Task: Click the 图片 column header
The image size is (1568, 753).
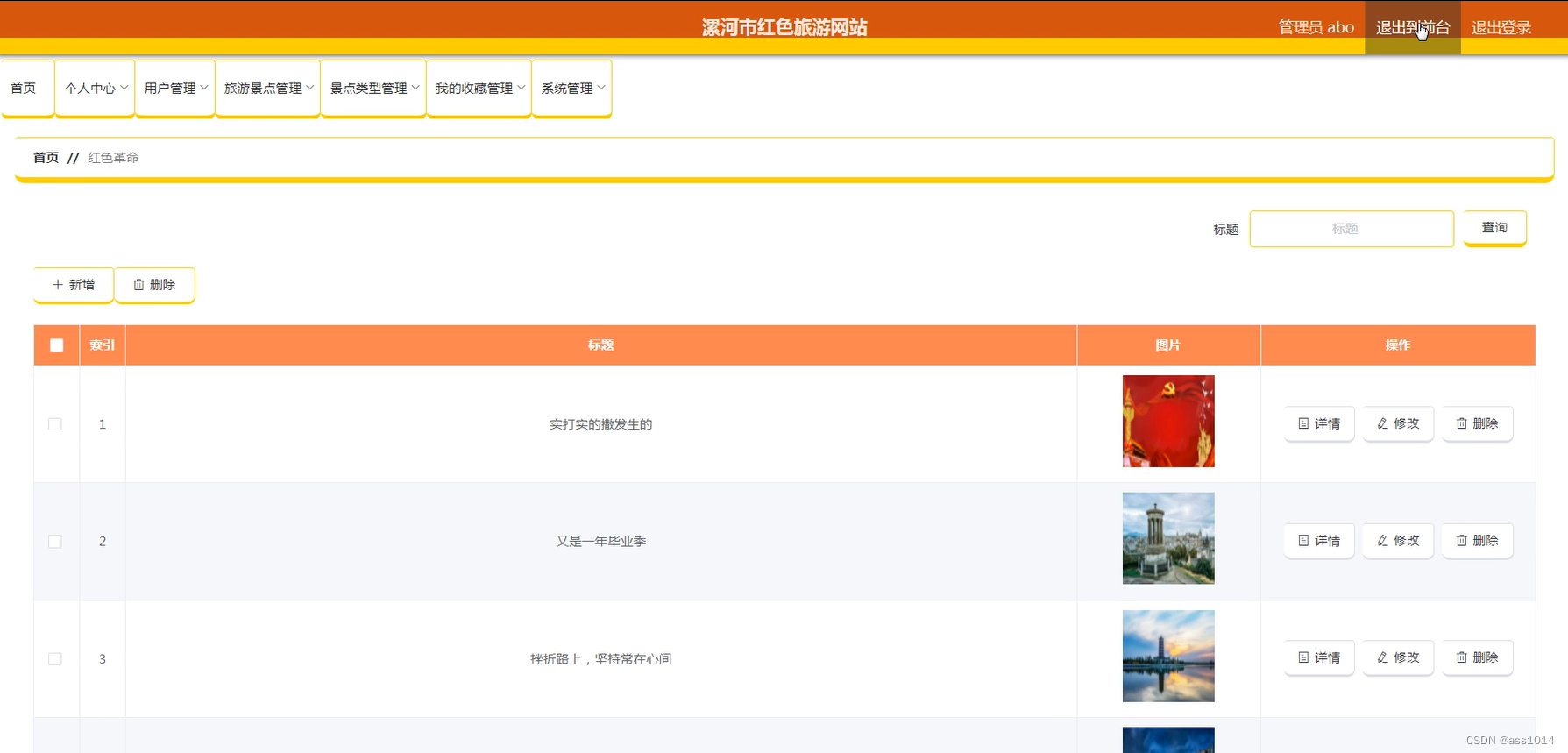Action: click(x=1168, y=345)
